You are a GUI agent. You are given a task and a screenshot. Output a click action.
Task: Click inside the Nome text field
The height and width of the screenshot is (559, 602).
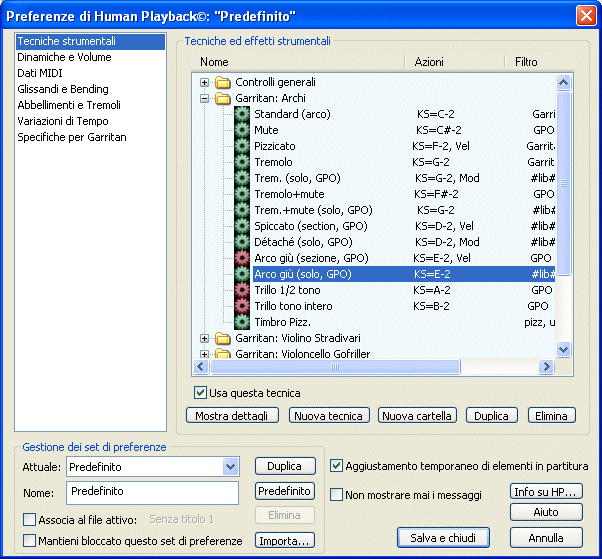tap(152, 492)
